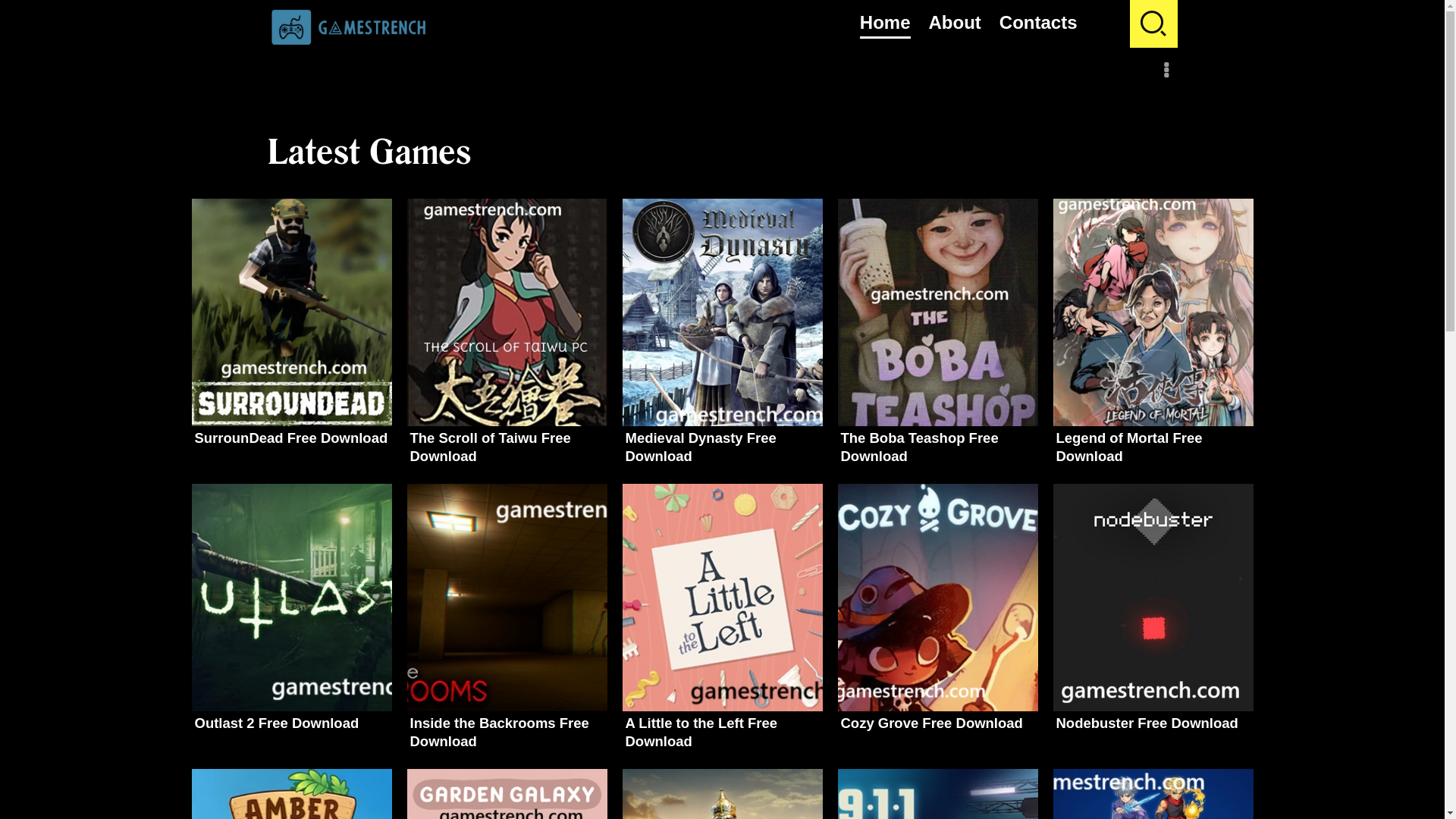Viewport: 1456px width, 819px height.
Task: Open the Garden Galaxy thumbnail
Action: (x=507, y=794)
